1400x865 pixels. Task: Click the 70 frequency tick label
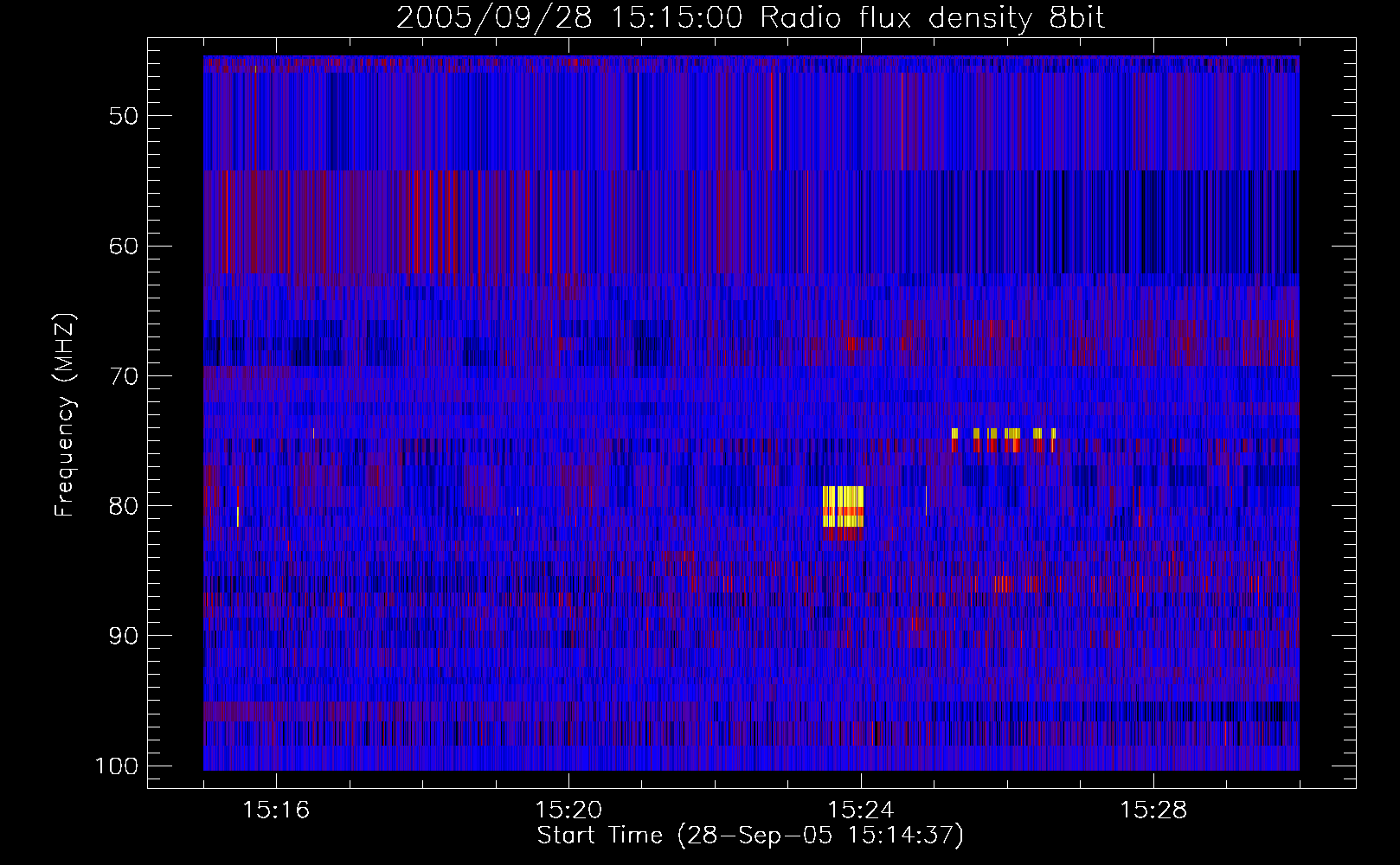[124, 376]
